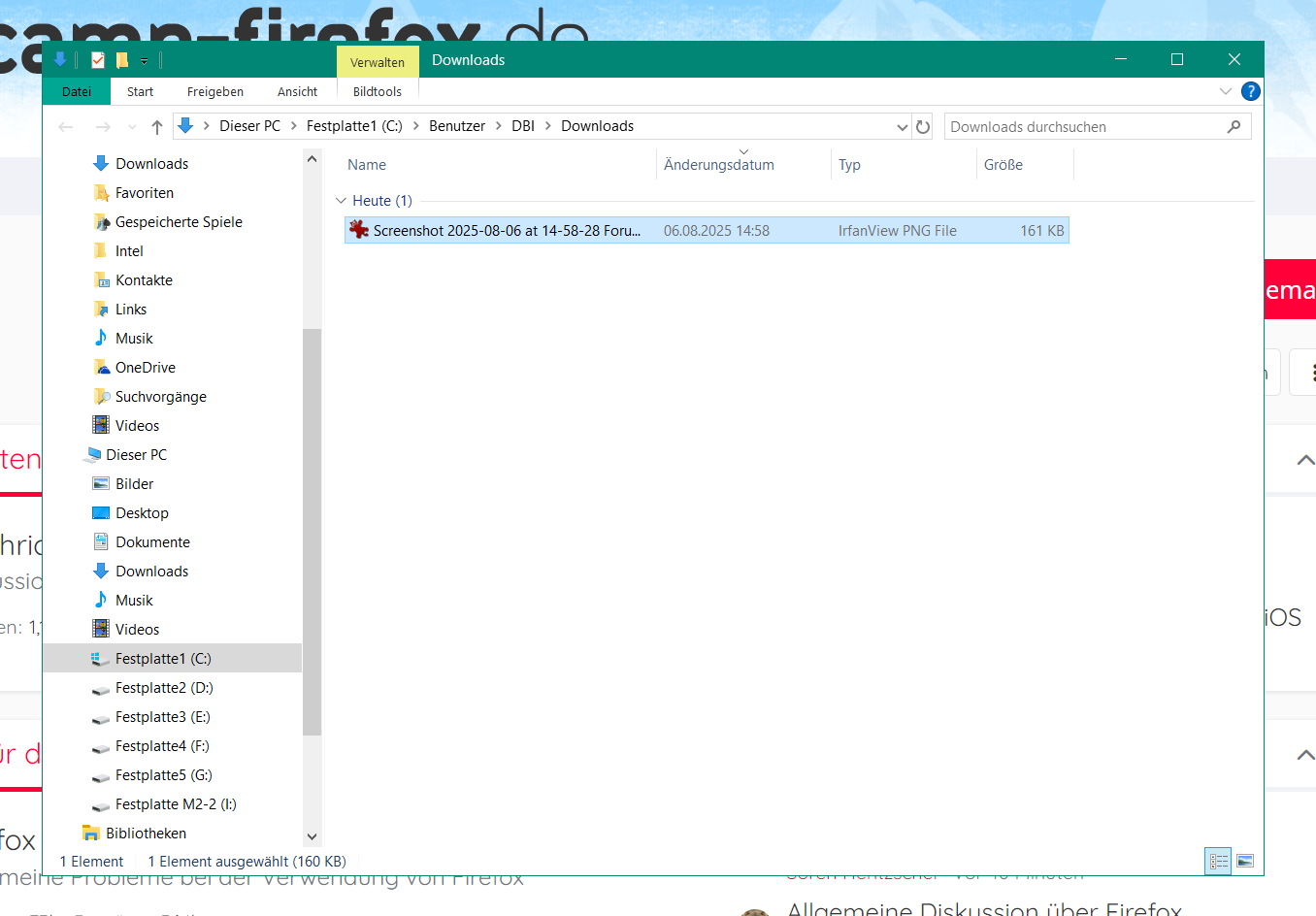Screen dimensions: 1316x916
Task: Open the Quick Access Toolbar customize dropdown
Action: point(144,61)
